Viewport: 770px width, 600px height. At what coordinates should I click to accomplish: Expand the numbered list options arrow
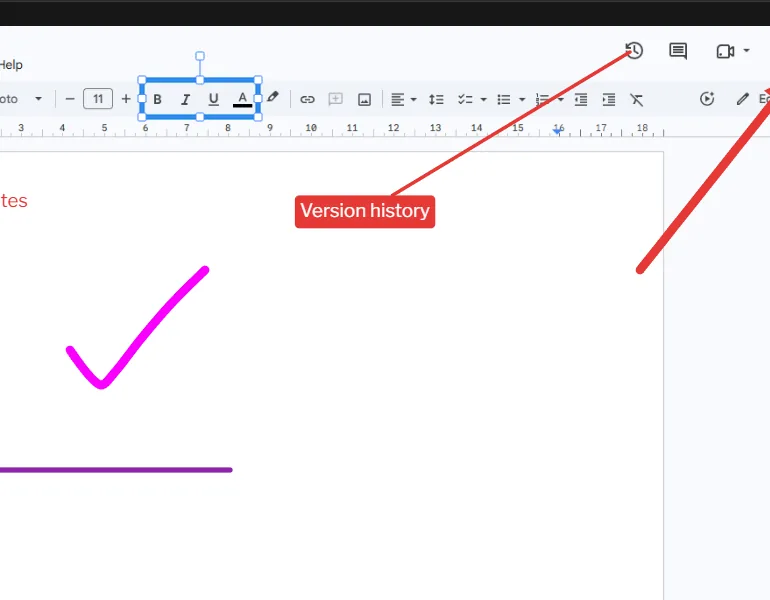click(x=561, y=100)
